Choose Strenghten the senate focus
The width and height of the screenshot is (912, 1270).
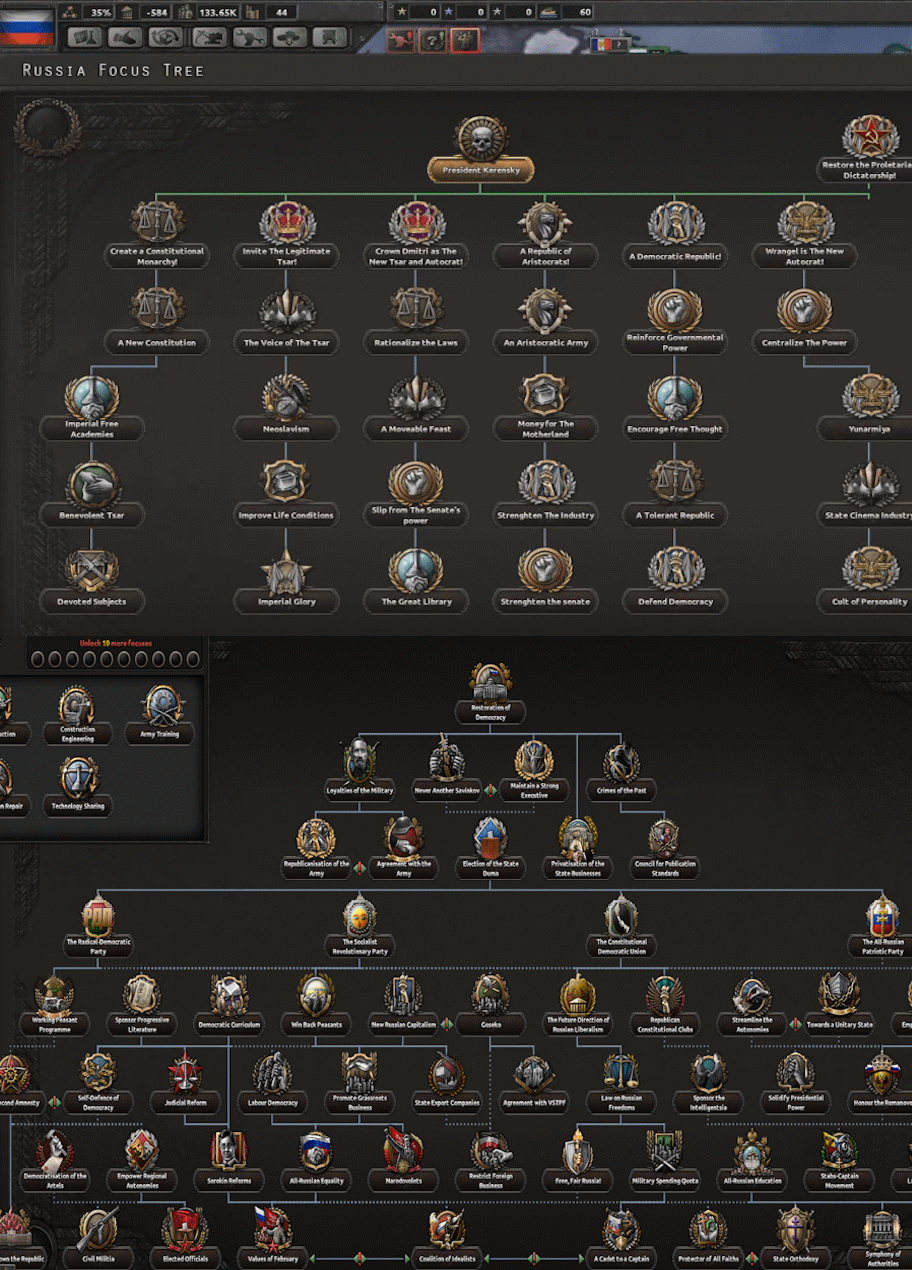pyautogui.click(x=545, y=580)
